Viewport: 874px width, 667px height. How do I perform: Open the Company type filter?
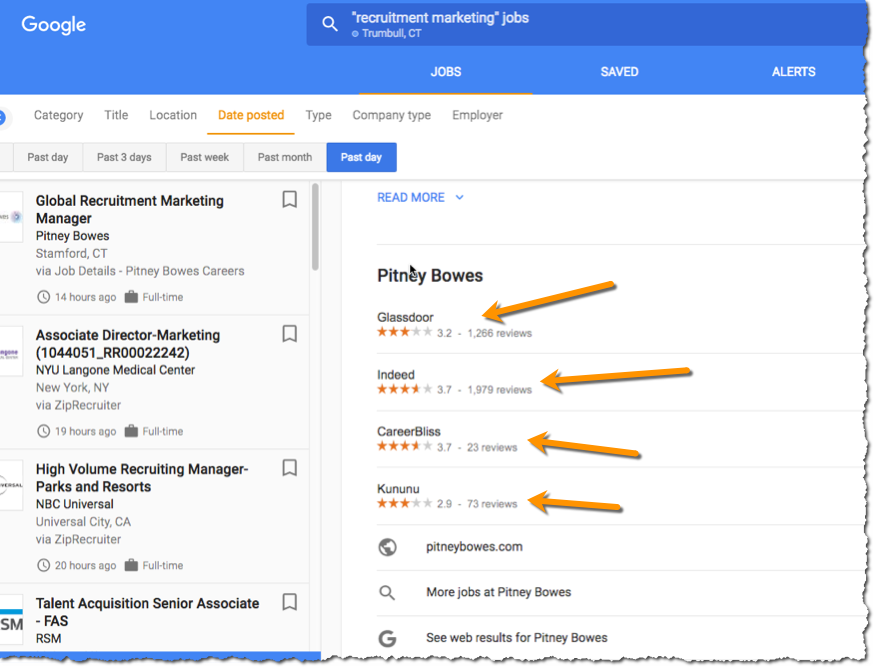[391, 115]
